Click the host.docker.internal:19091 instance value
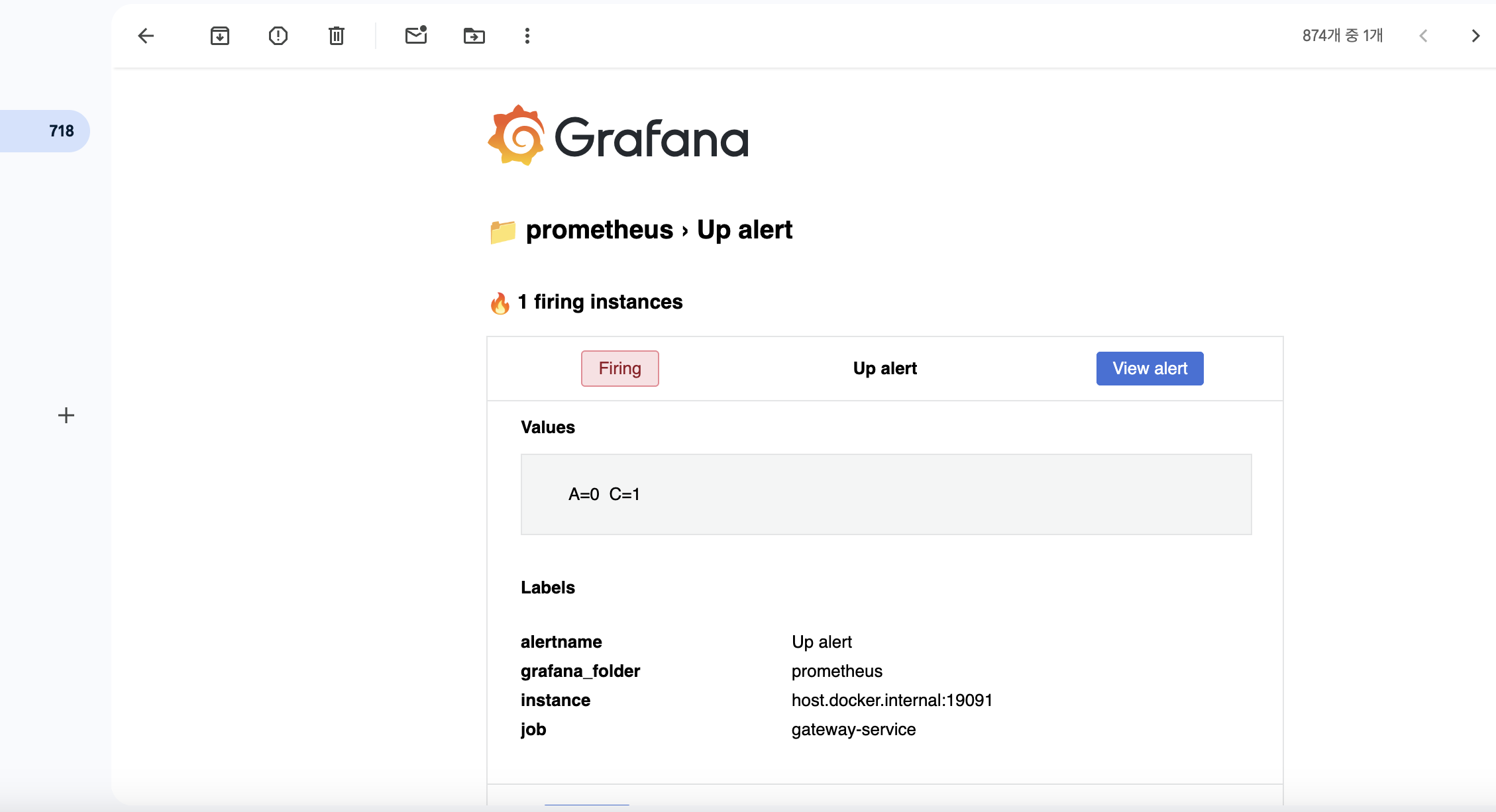This screenshot has height=812, width=1496. 892,700
